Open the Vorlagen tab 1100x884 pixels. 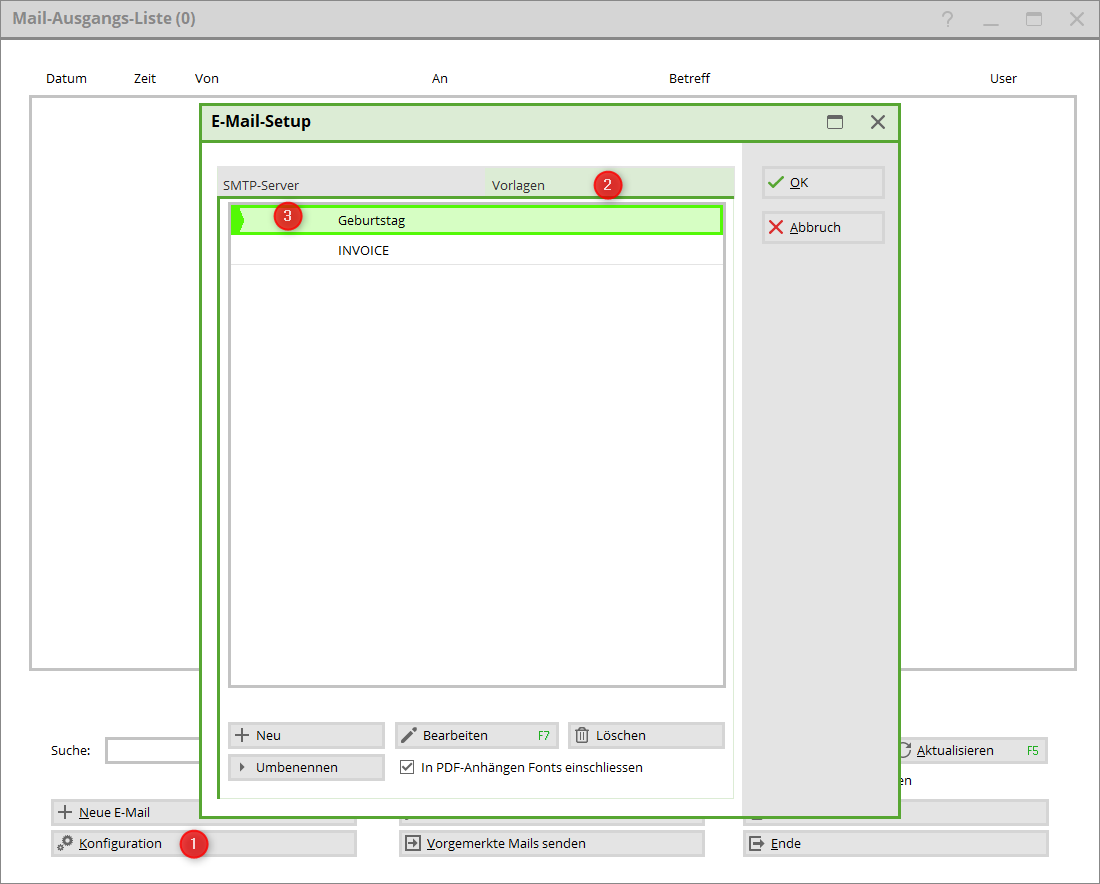pyautogui.click(x=518, y=185)
